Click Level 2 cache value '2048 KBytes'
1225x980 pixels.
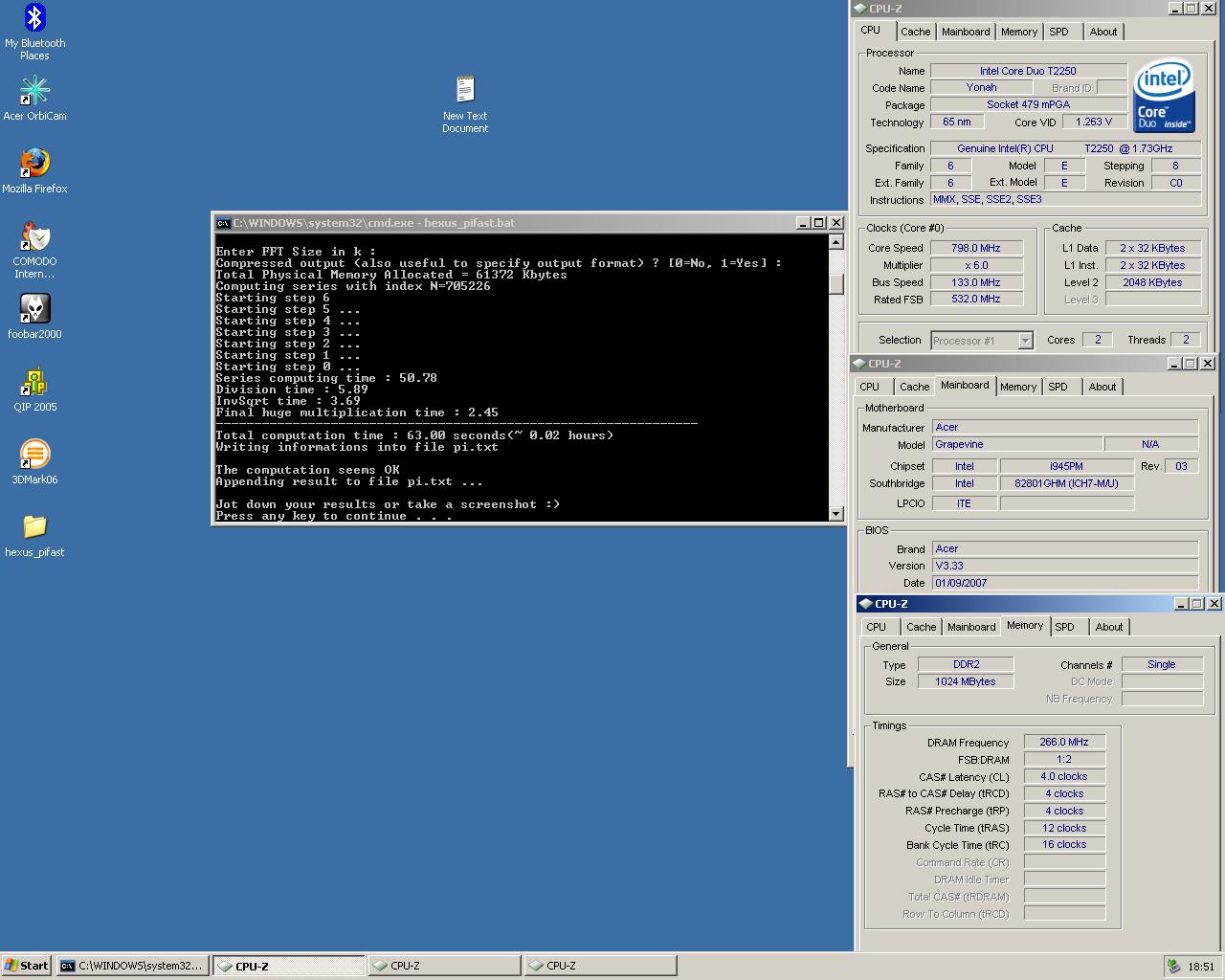[1152, 282]
